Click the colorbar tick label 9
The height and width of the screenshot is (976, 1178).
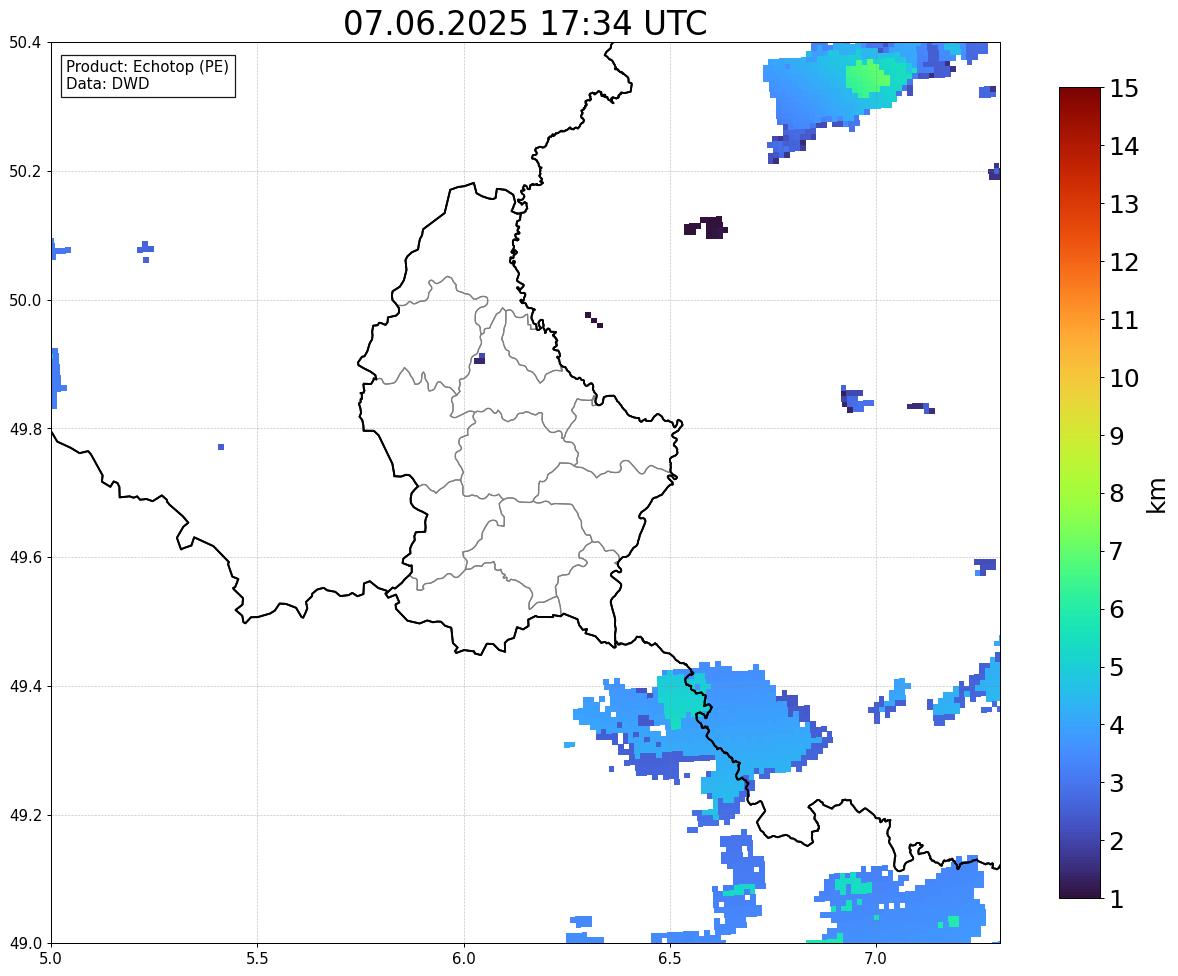click(x=1117, y=436)
